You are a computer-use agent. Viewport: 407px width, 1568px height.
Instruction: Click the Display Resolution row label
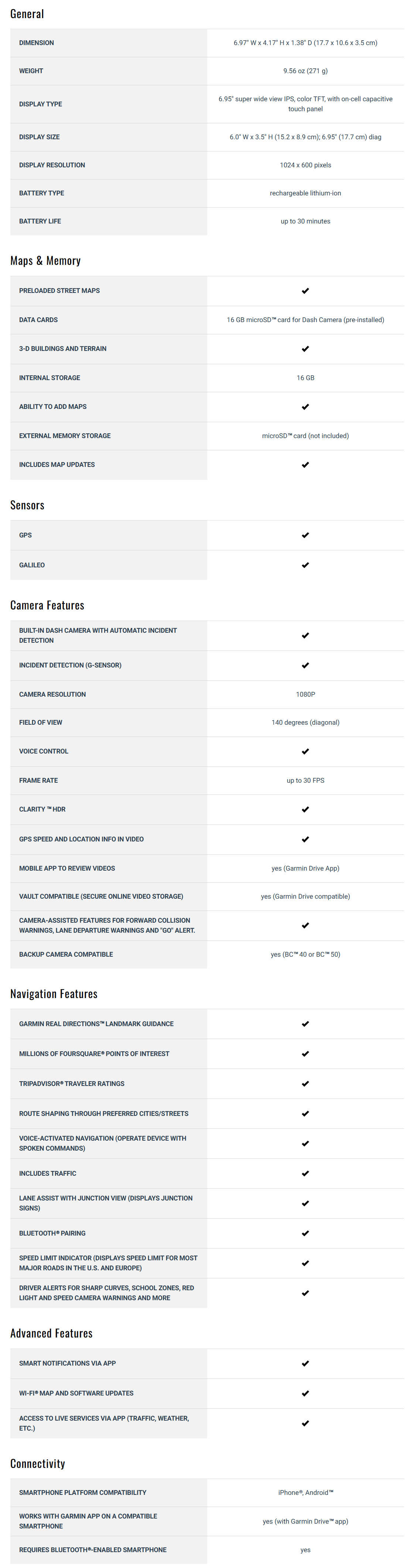52,165
